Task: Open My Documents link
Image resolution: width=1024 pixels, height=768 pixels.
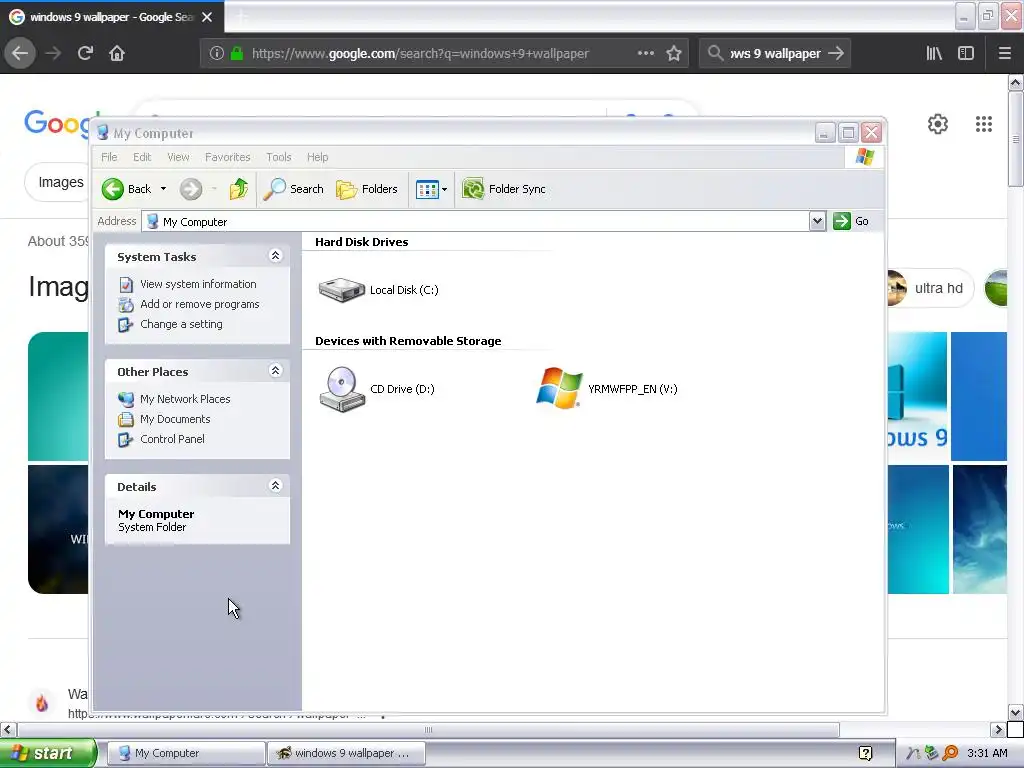Action: point(175,419)
